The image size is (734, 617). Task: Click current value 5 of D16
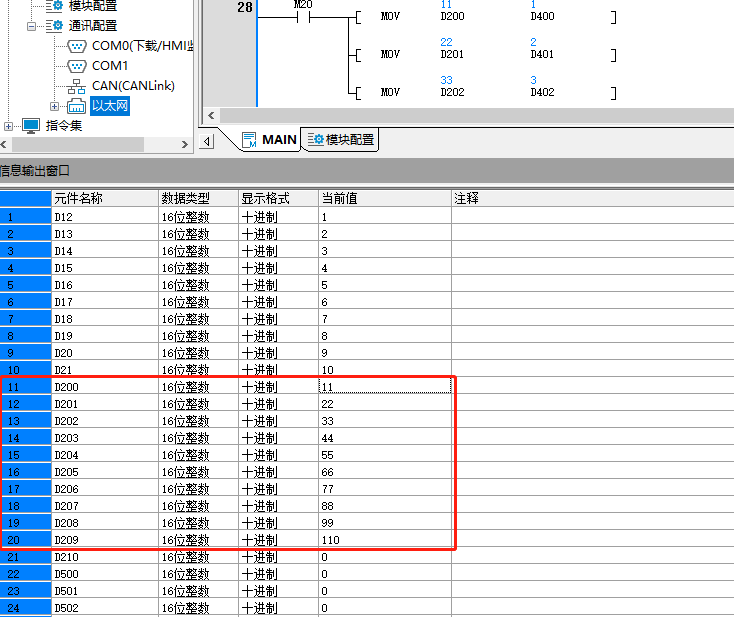pos(385,285)
